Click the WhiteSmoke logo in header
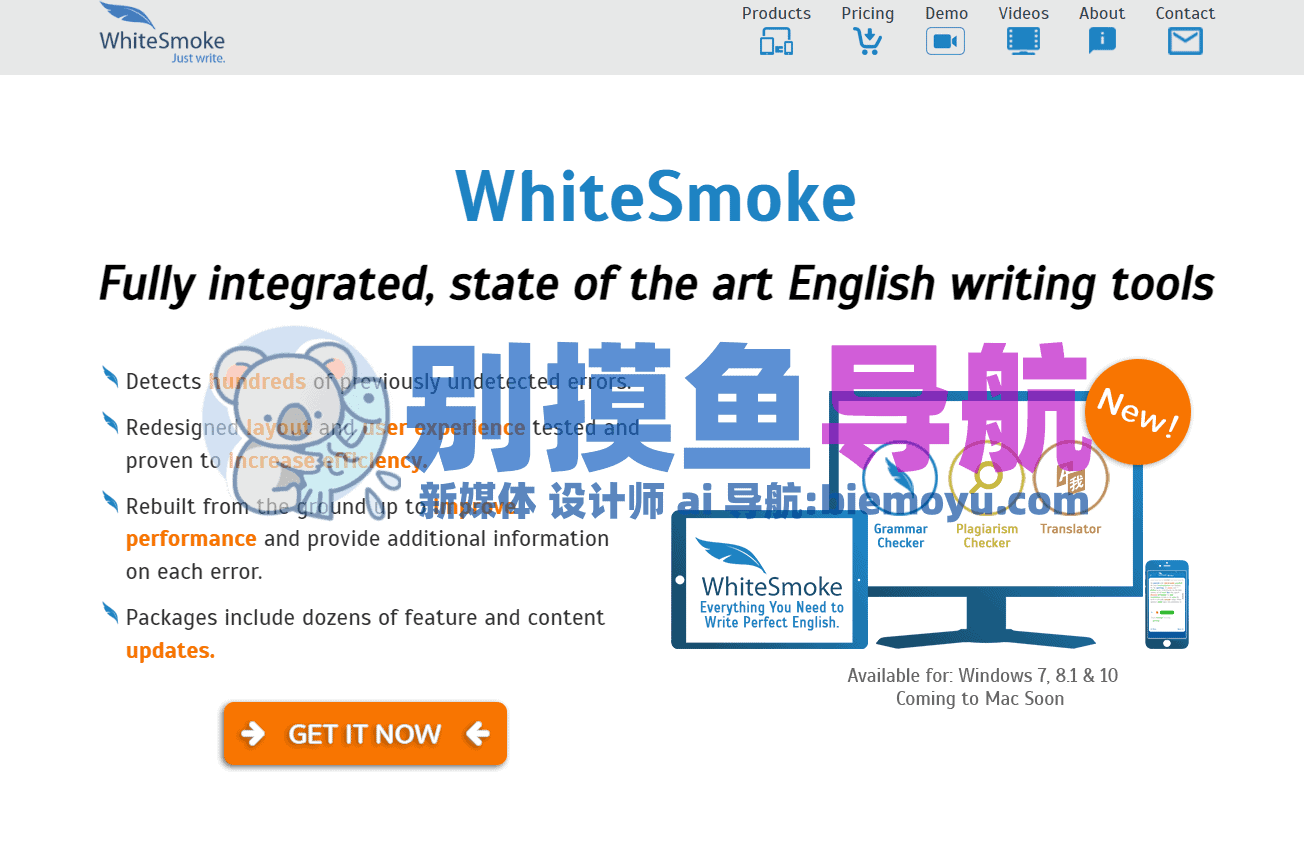1304x857 pixels. (x=162, y=34)
